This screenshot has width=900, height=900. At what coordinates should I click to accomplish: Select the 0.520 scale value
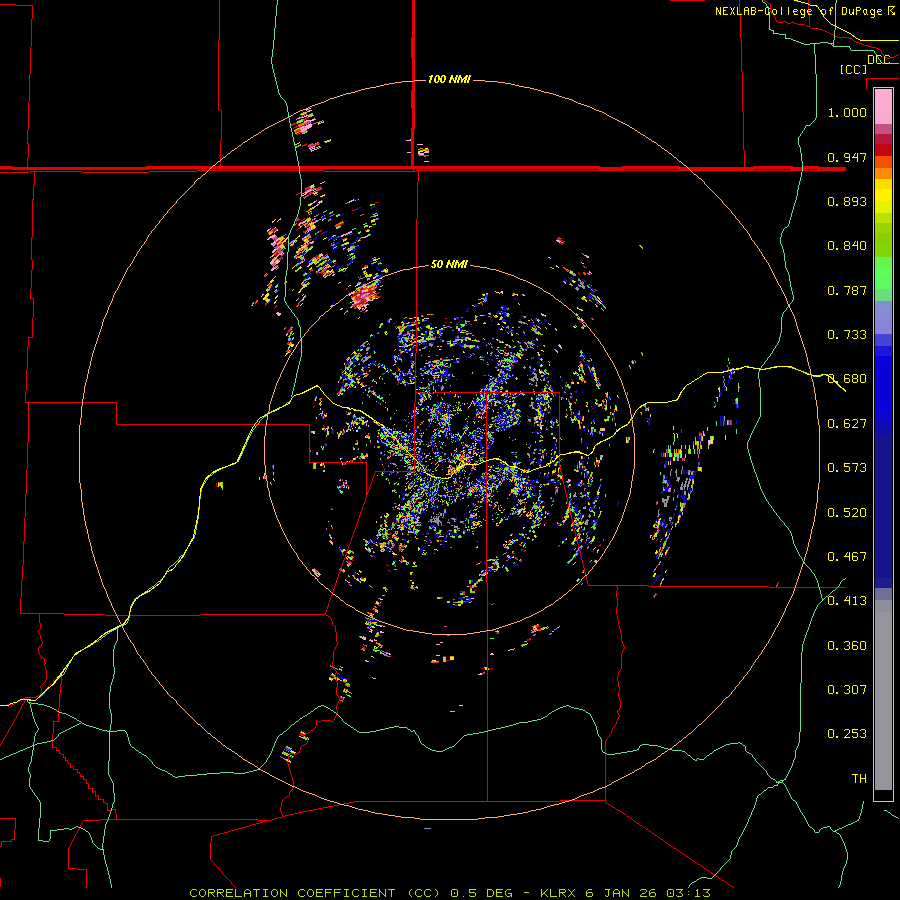click(x=847, y=513)
